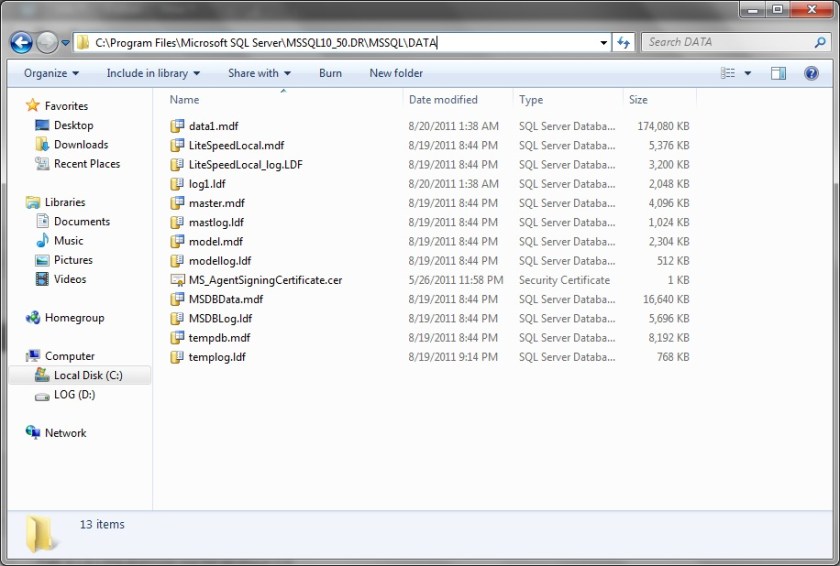Select the MS_AgentSigningCertificate.cer certificate icon
The width and height of the screenshot is (840, 566).
click(177, 280)
